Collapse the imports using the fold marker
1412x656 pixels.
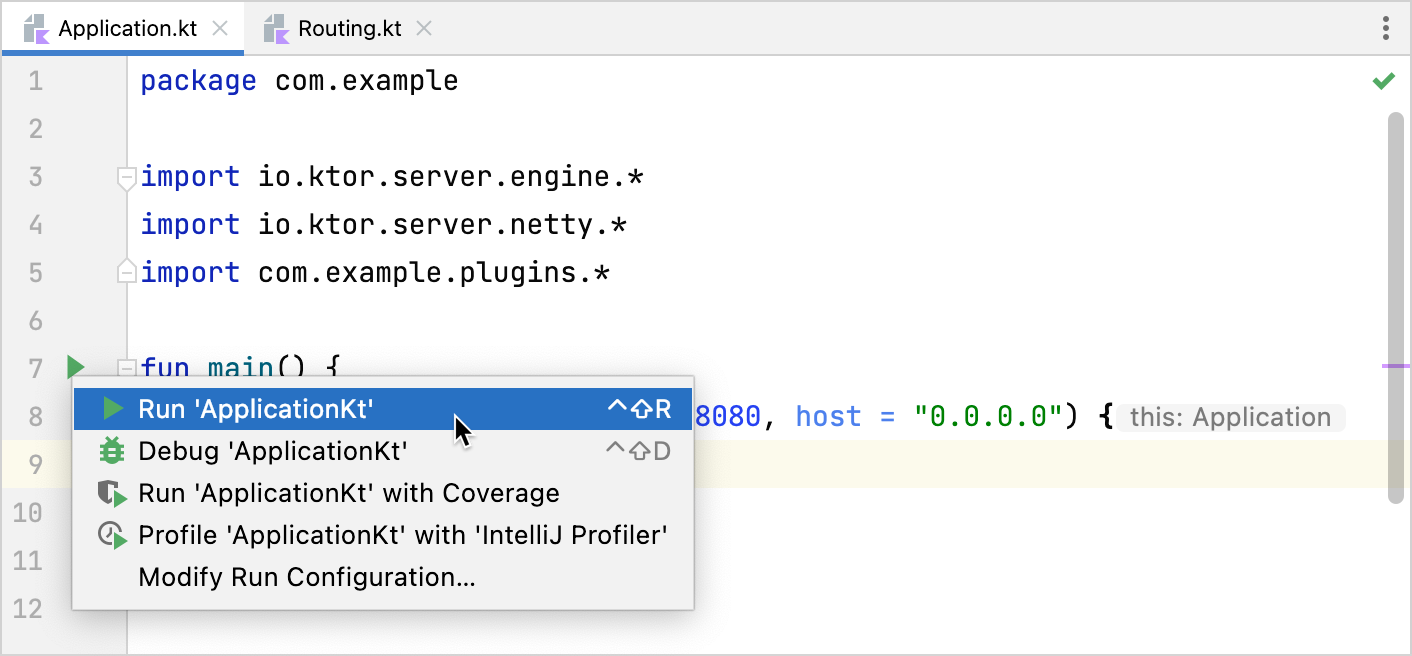(x=126, y=177)
